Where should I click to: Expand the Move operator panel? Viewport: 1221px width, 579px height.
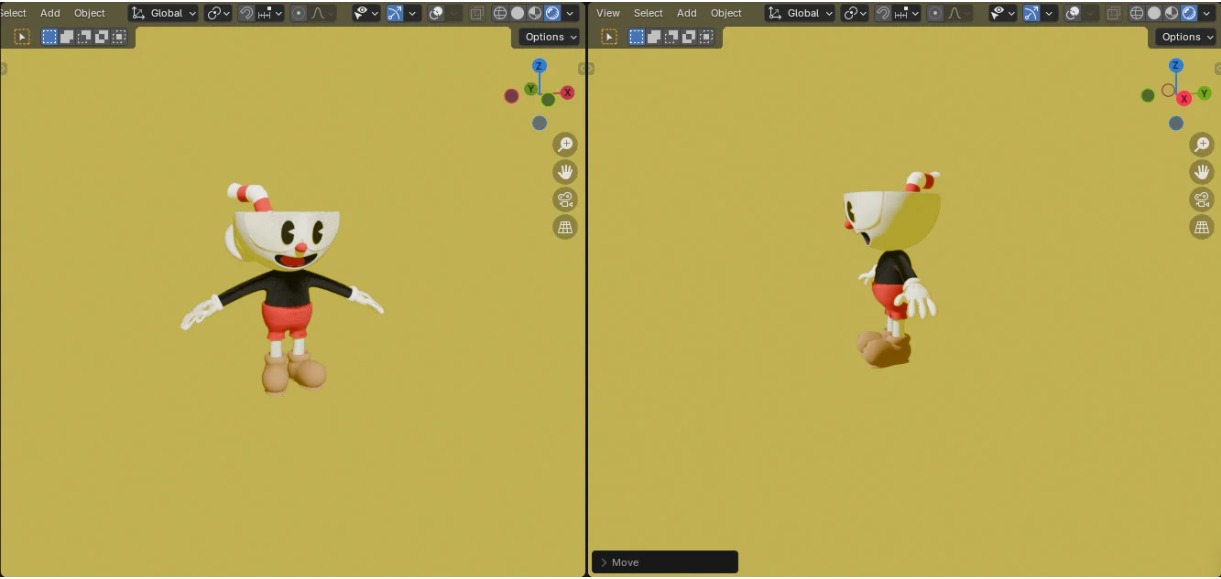tap(665, 562)
